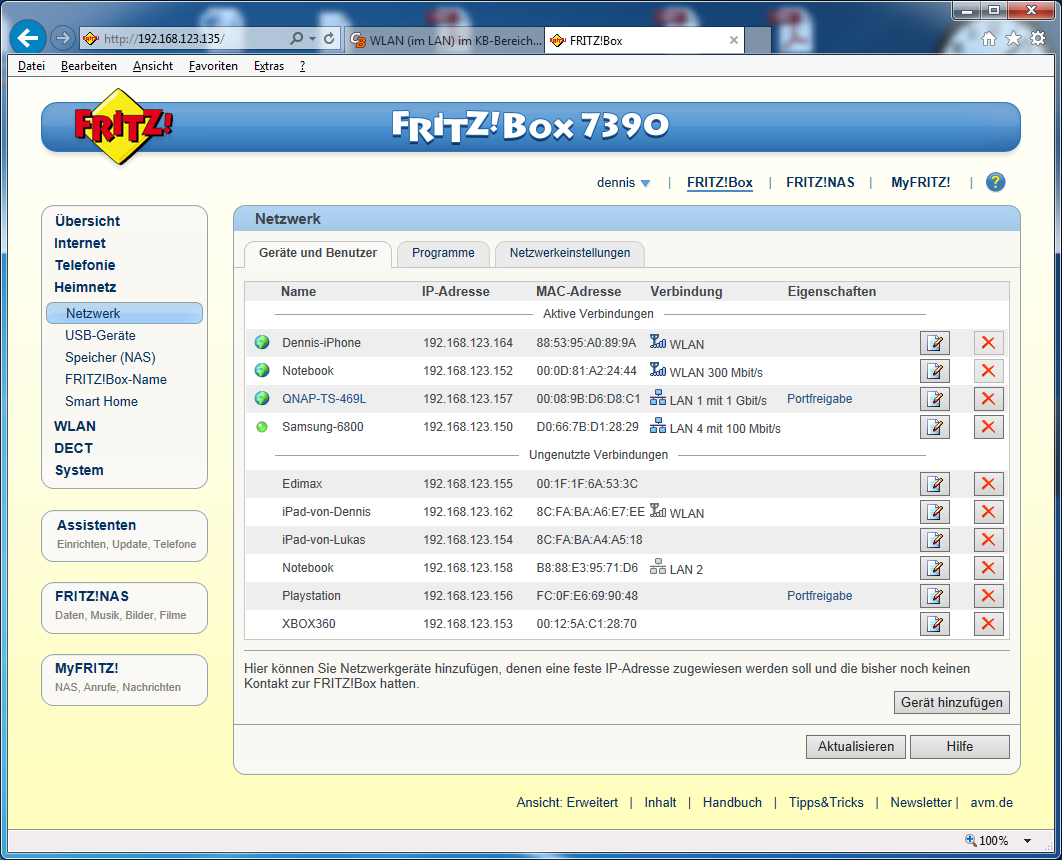The width and height of the screenshot is (1062, 860).
Task: Click the Aktualisieren button
Action: 856,747
